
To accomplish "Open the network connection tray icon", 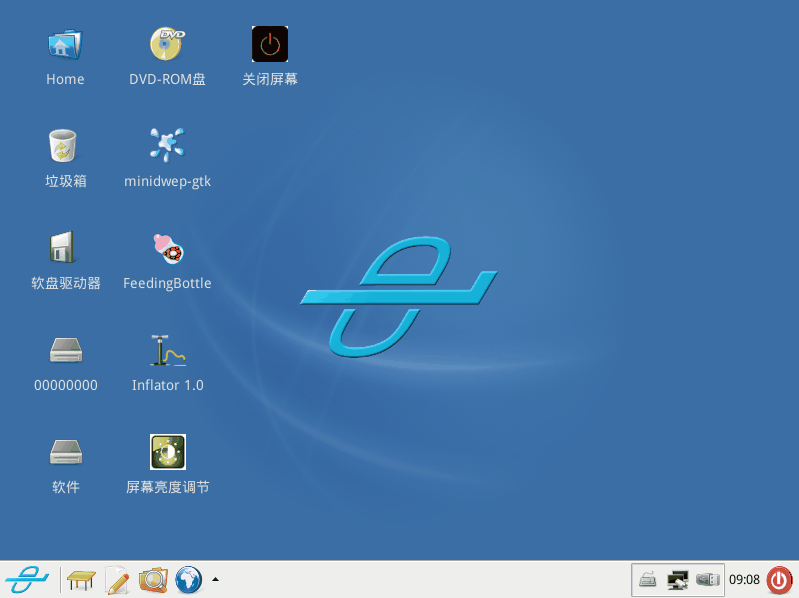I will coord(678,580).
